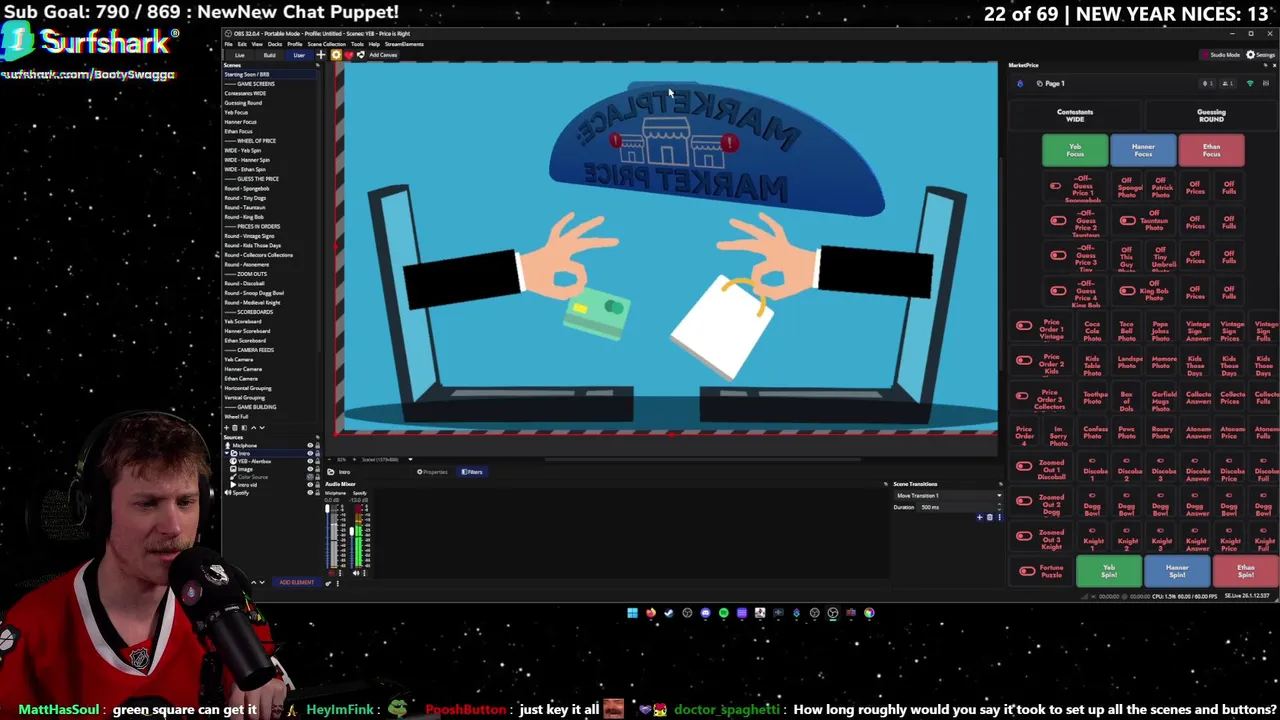Open the preview scaling dropdown arrow
1280x720 pixels.
click(x=410, y=459)
